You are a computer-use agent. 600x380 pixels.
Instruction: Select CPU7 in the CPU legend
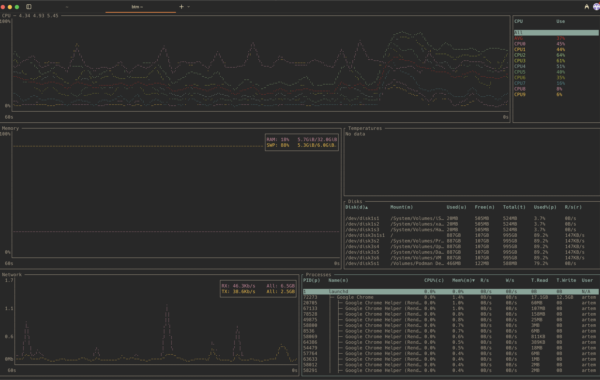click(556, 83)
